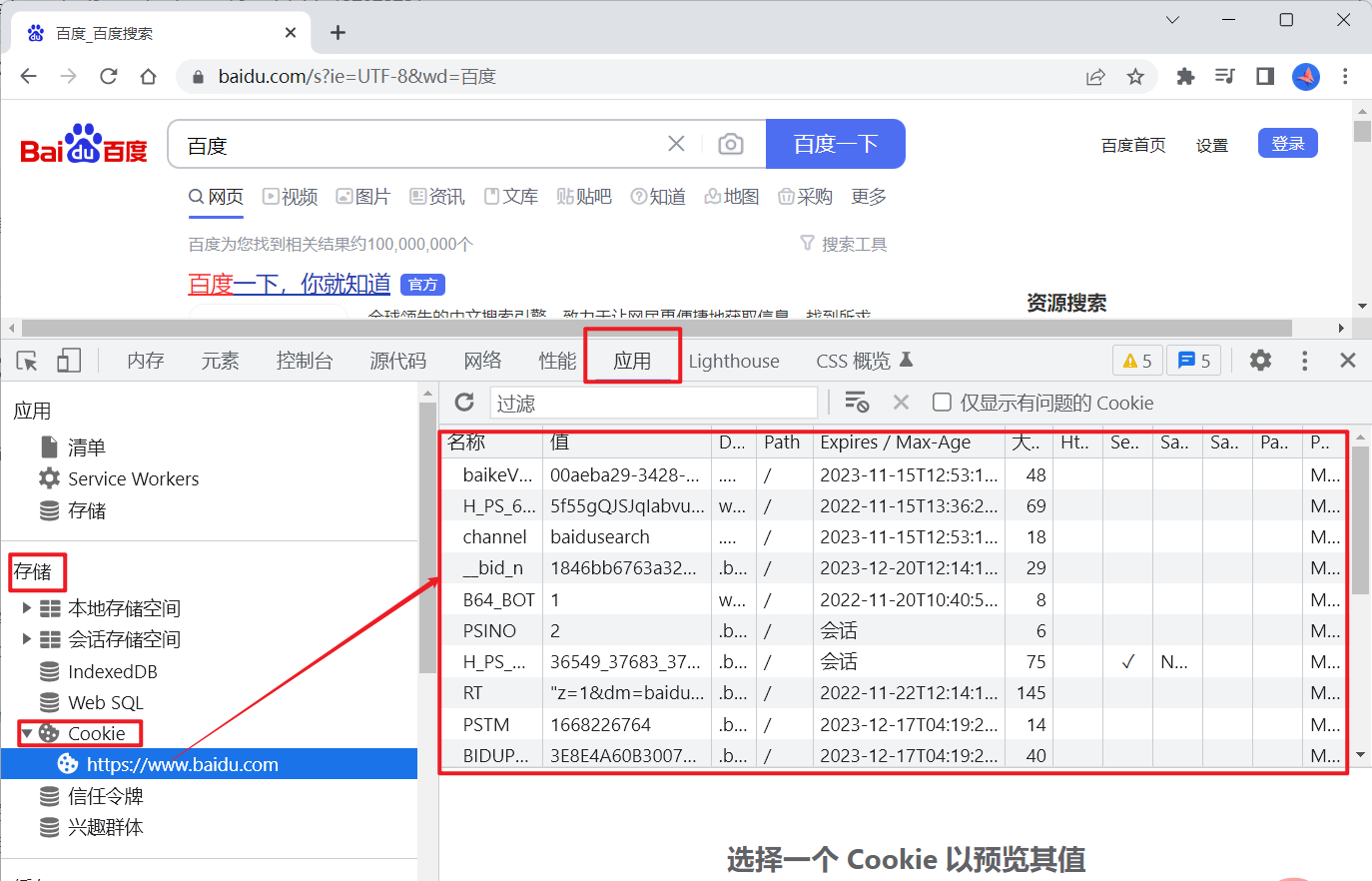Switch to the 网络 tab
Viewport: 1372px width, 881px height.
[x=482, y=361]
